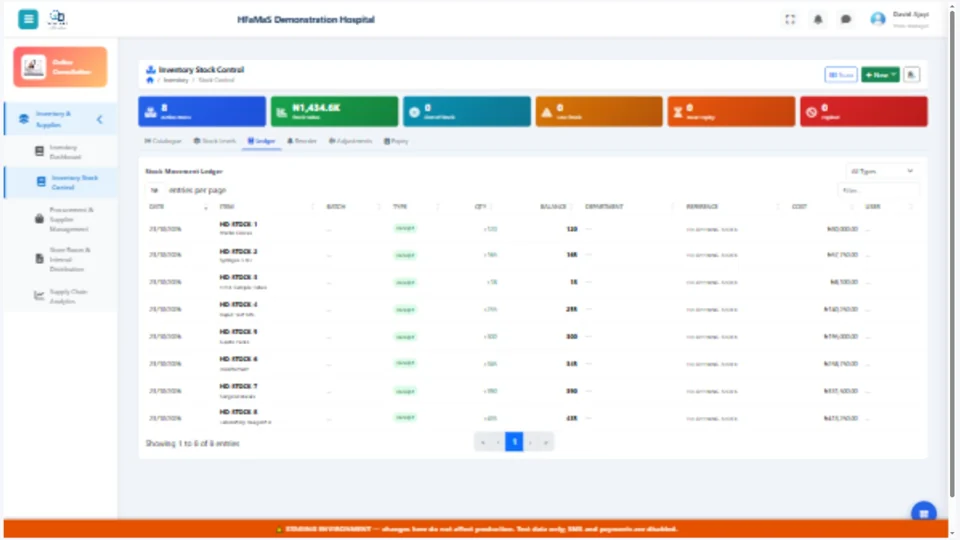Click item HD-STOCK-2 in ledger
Screen dimensions: 960x540
click(238, 252)
